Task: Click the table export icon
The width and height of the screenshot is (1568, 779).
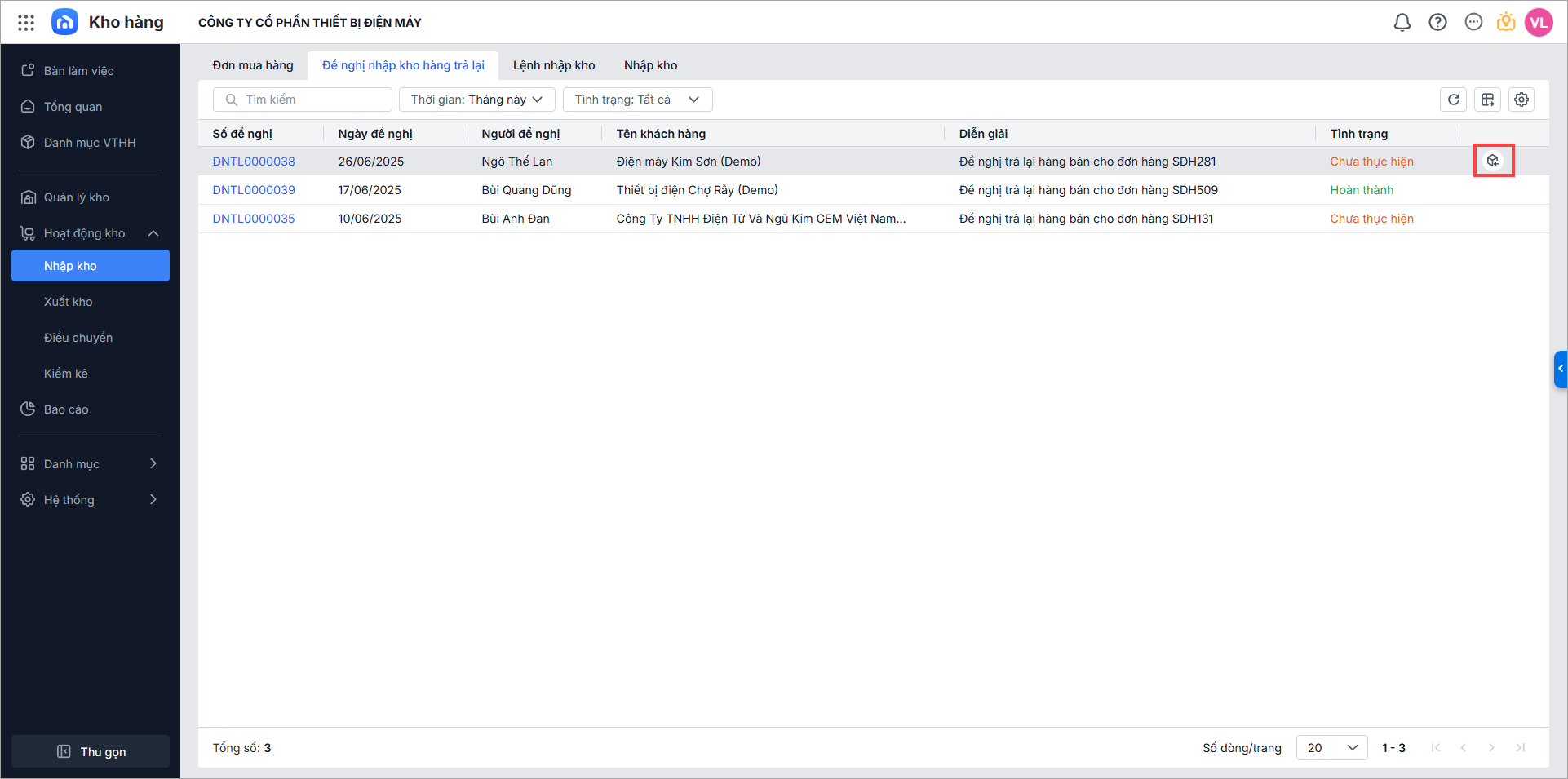Action: click(1488, 100)
